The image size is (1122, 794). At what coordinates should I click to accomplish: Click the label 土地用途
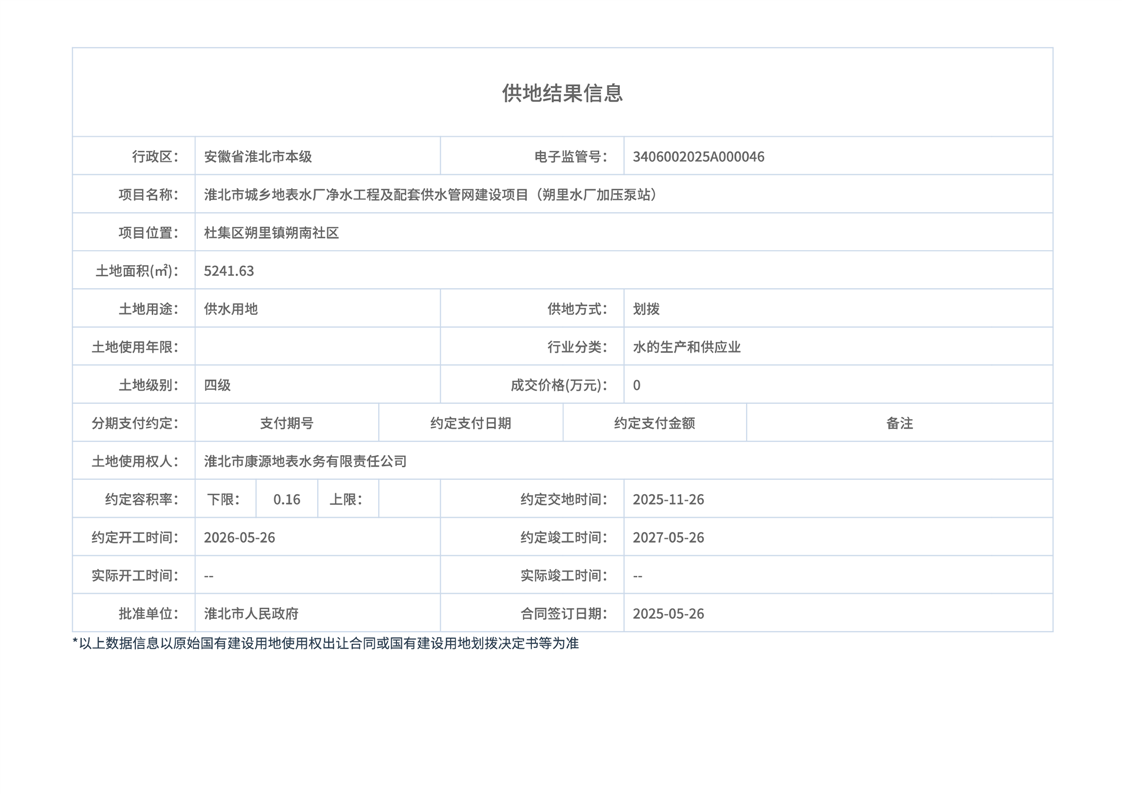(148, 309)
